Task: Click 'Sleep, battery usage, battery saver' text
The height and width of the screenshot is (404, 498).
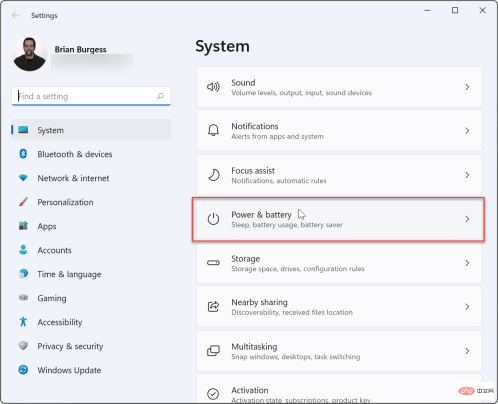Action: pyautogui.click(x=287, y=225)
